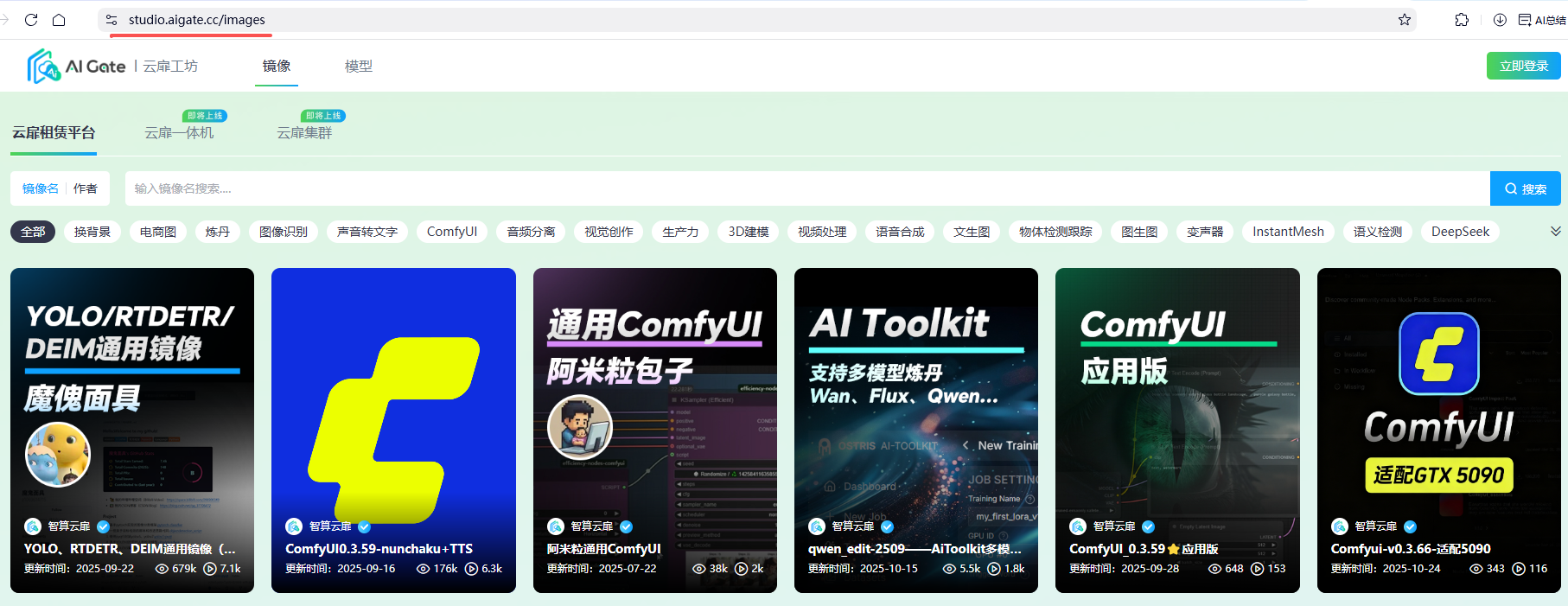Open the ComfyUI 适配GTX 5090 card
Viewport: 1568px width, 606px height.
coord(1439,431)
